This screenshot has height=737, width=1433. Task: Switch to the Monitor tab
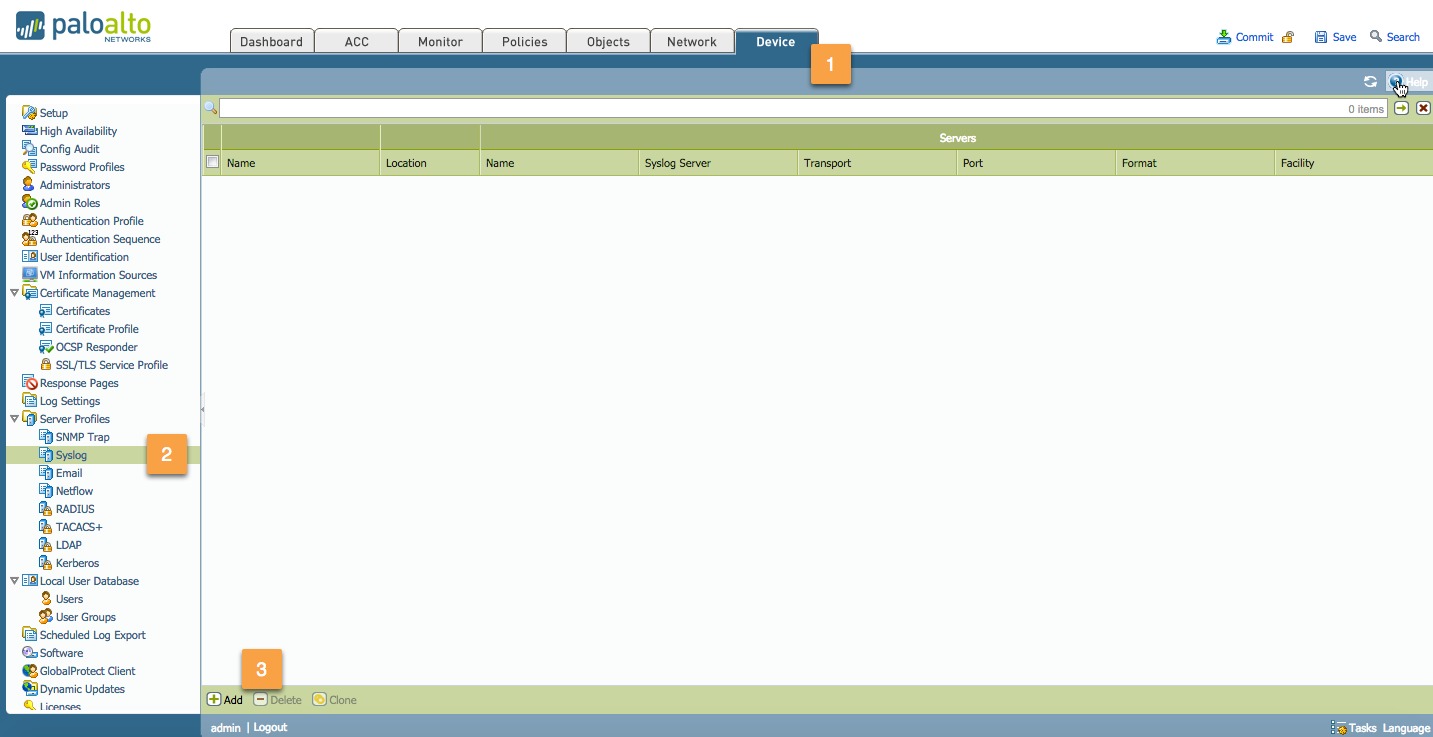pyautogui.click(x=440, y=41)
